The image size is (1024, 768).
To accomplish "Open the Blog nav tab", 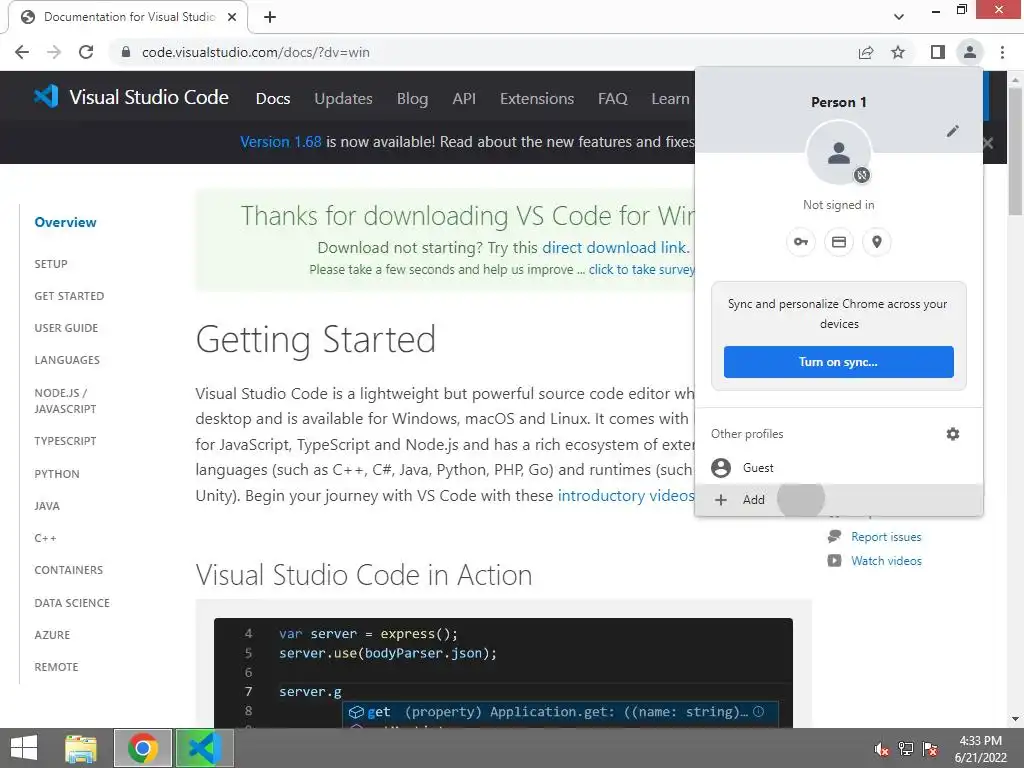I will pos(413,99).
